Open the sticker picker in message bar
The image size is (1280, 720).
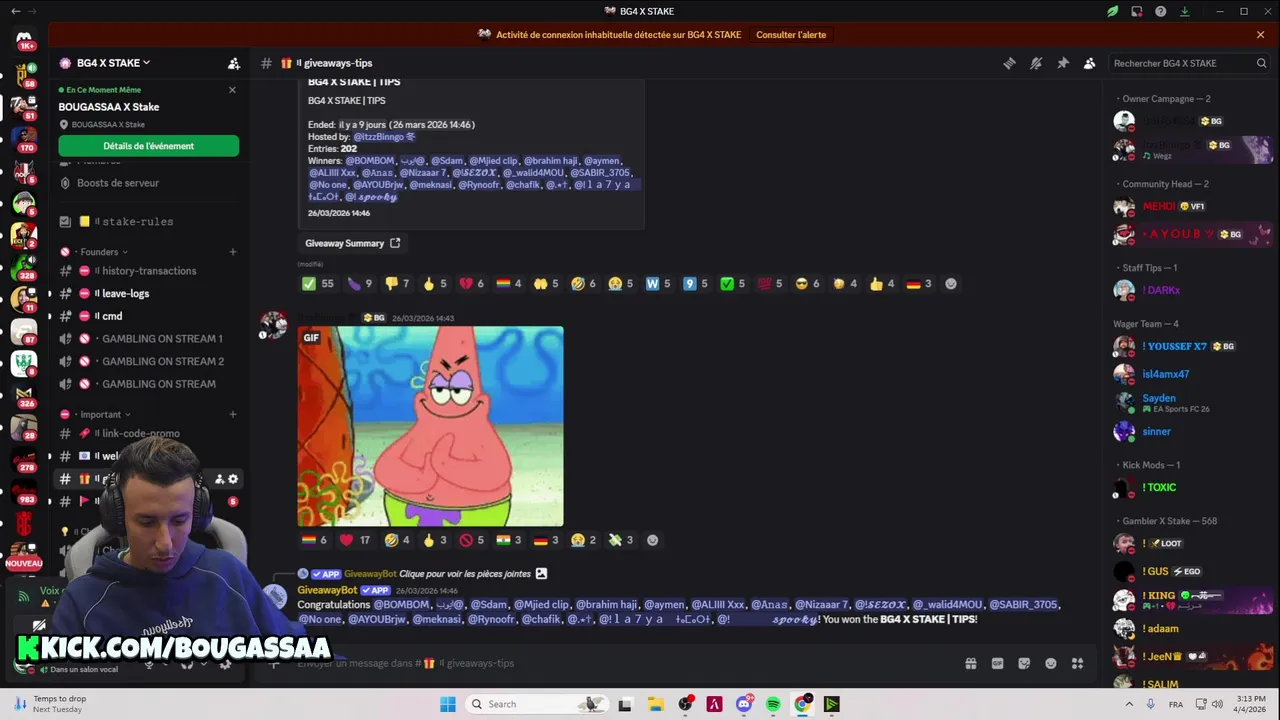[1024, 663]
